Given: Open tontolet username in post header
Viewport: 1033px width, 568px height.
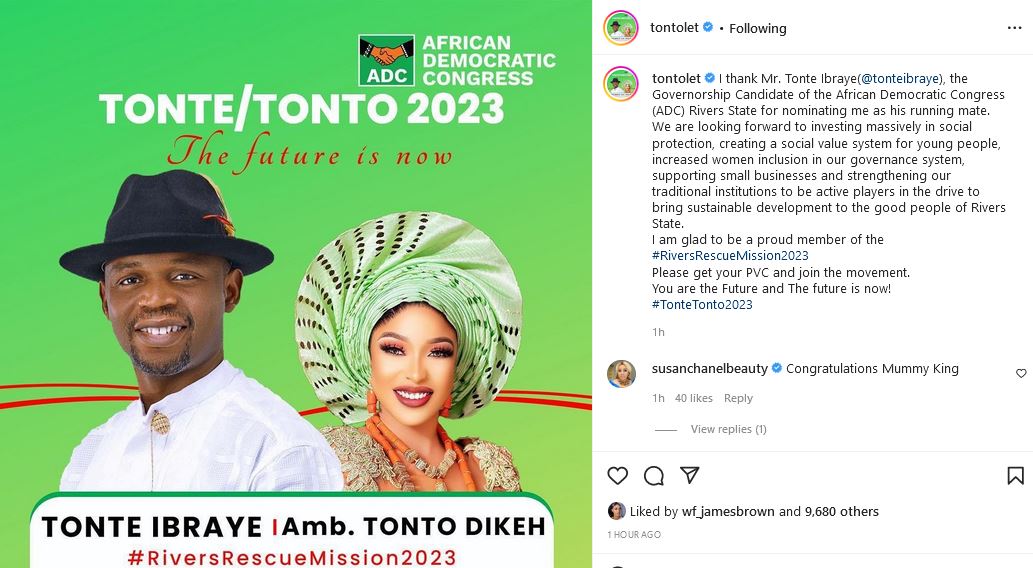Looking at the screenshot, I should point(675,28).
